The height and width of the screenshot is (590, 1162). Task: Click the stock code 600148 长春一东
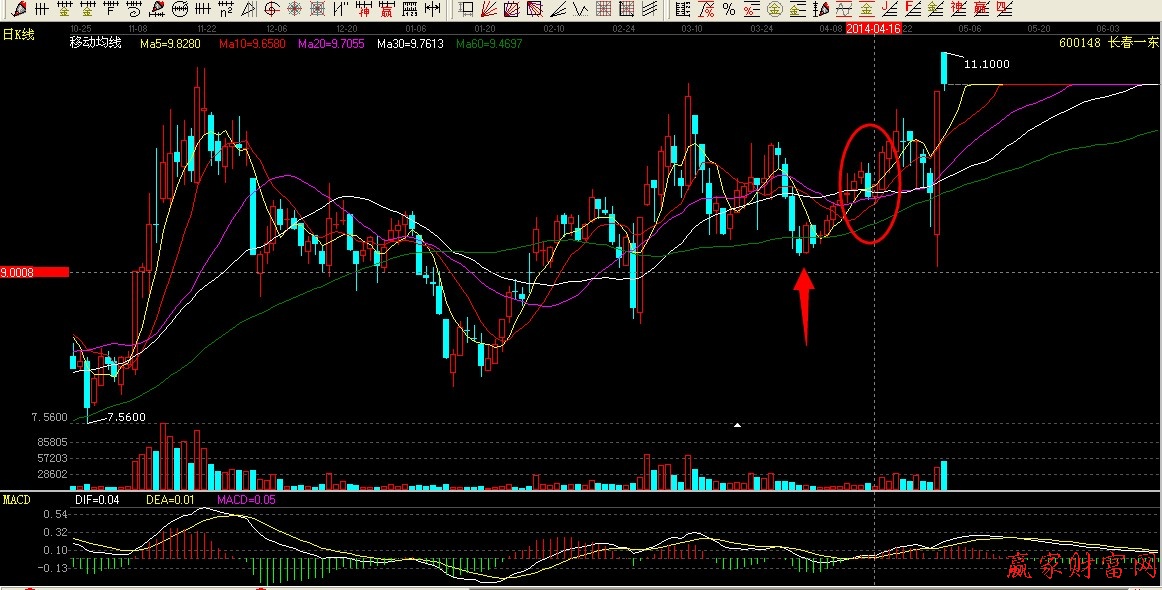click(x=1111, y=44)
